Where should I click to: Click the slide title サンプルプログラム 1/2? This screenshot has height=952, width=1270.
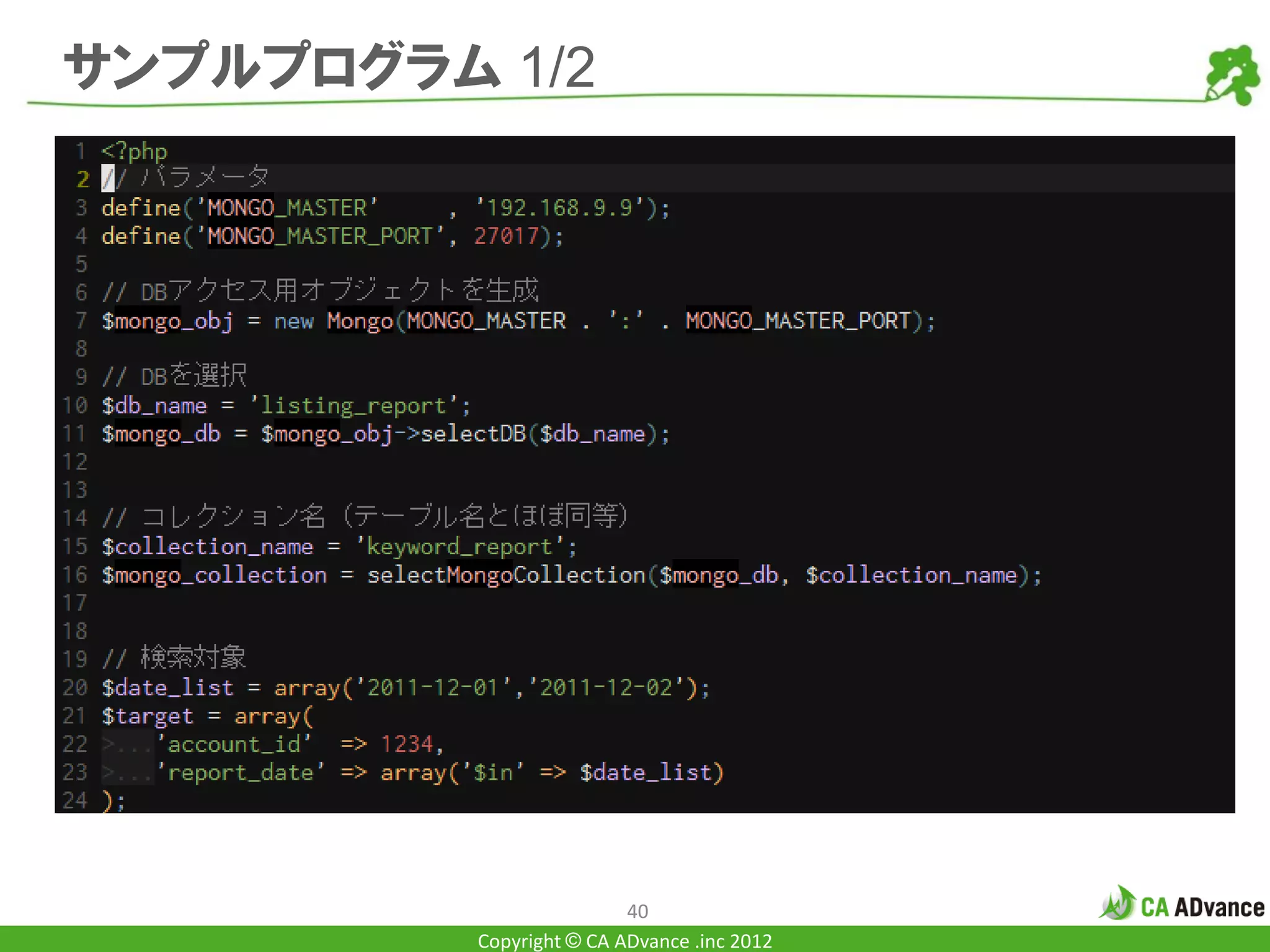click(x=329, y=66)
